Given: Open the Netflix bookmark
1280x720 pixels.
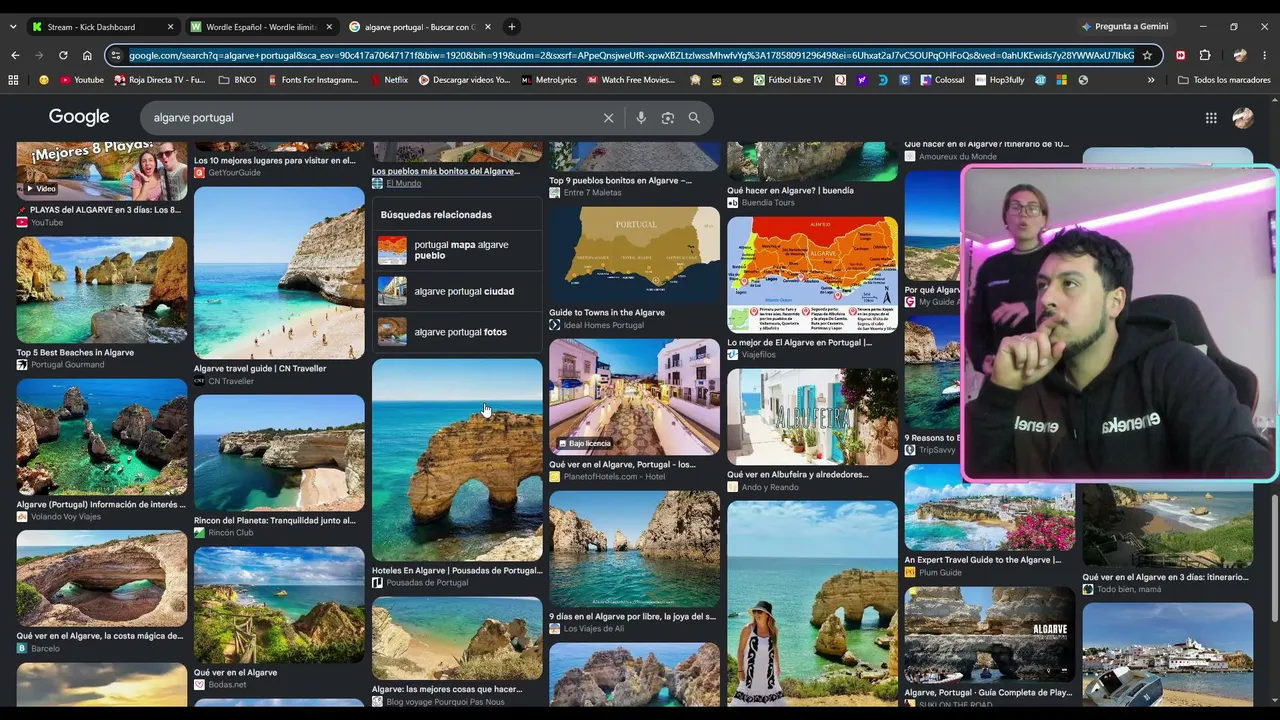Looking at the screenshot, I should (x=389, y=80).
